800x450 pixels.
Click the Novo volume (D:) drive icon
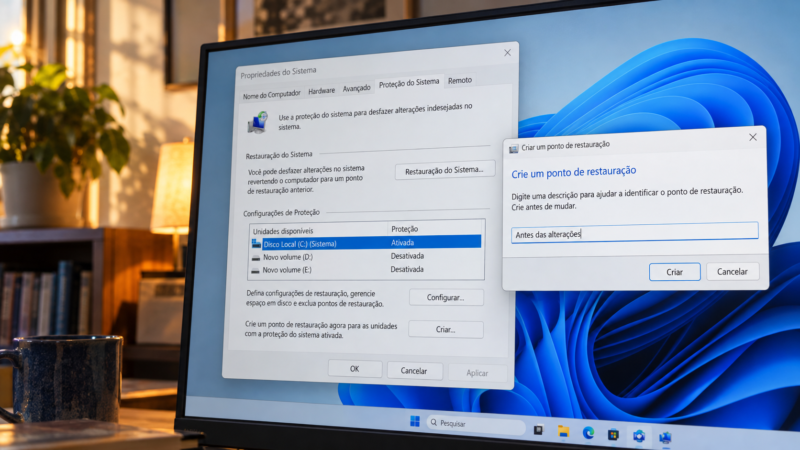pos(256,257)
